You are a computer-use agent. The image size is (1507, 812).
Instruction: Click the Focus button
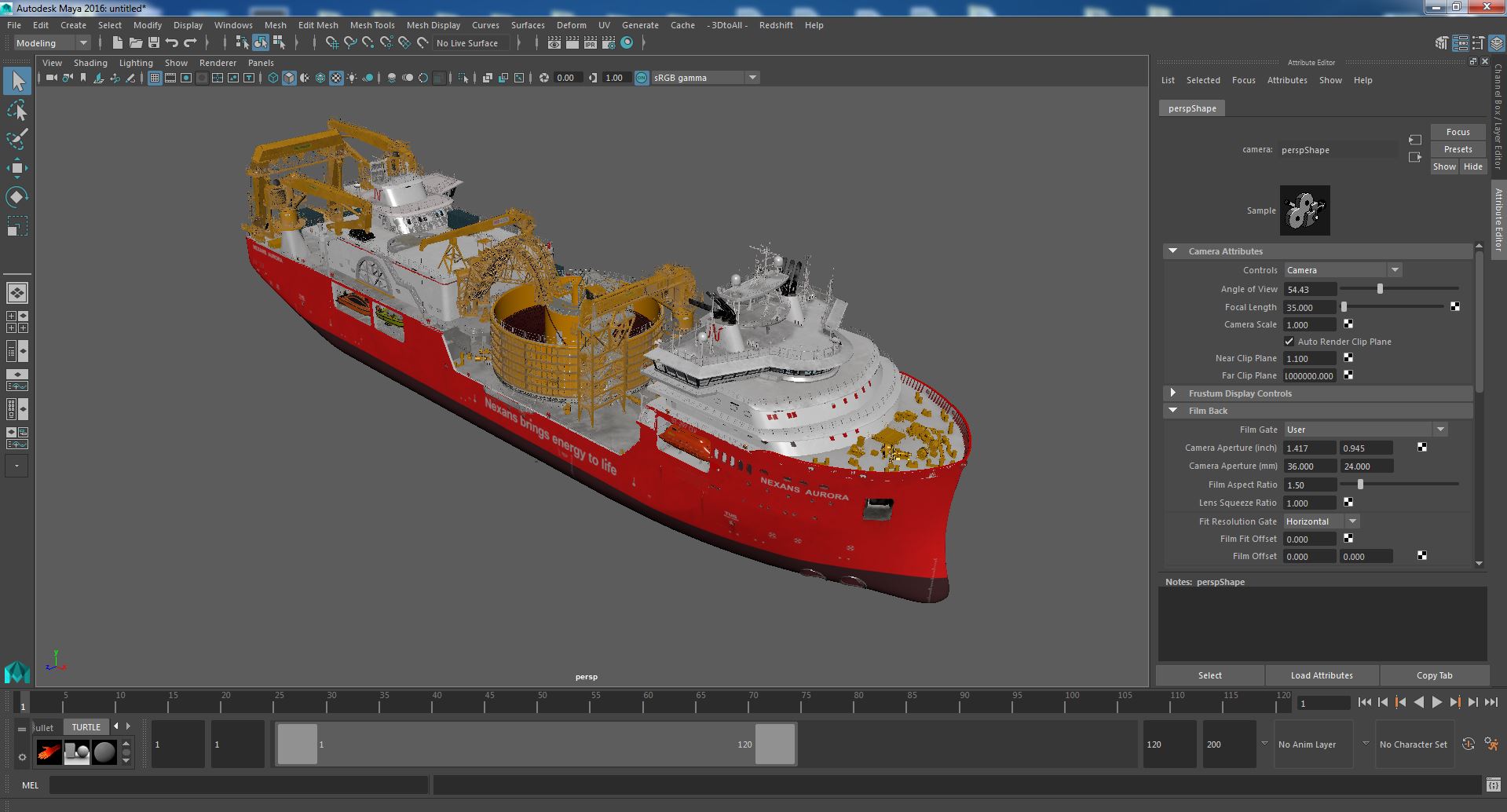[x=1458, y=132]
